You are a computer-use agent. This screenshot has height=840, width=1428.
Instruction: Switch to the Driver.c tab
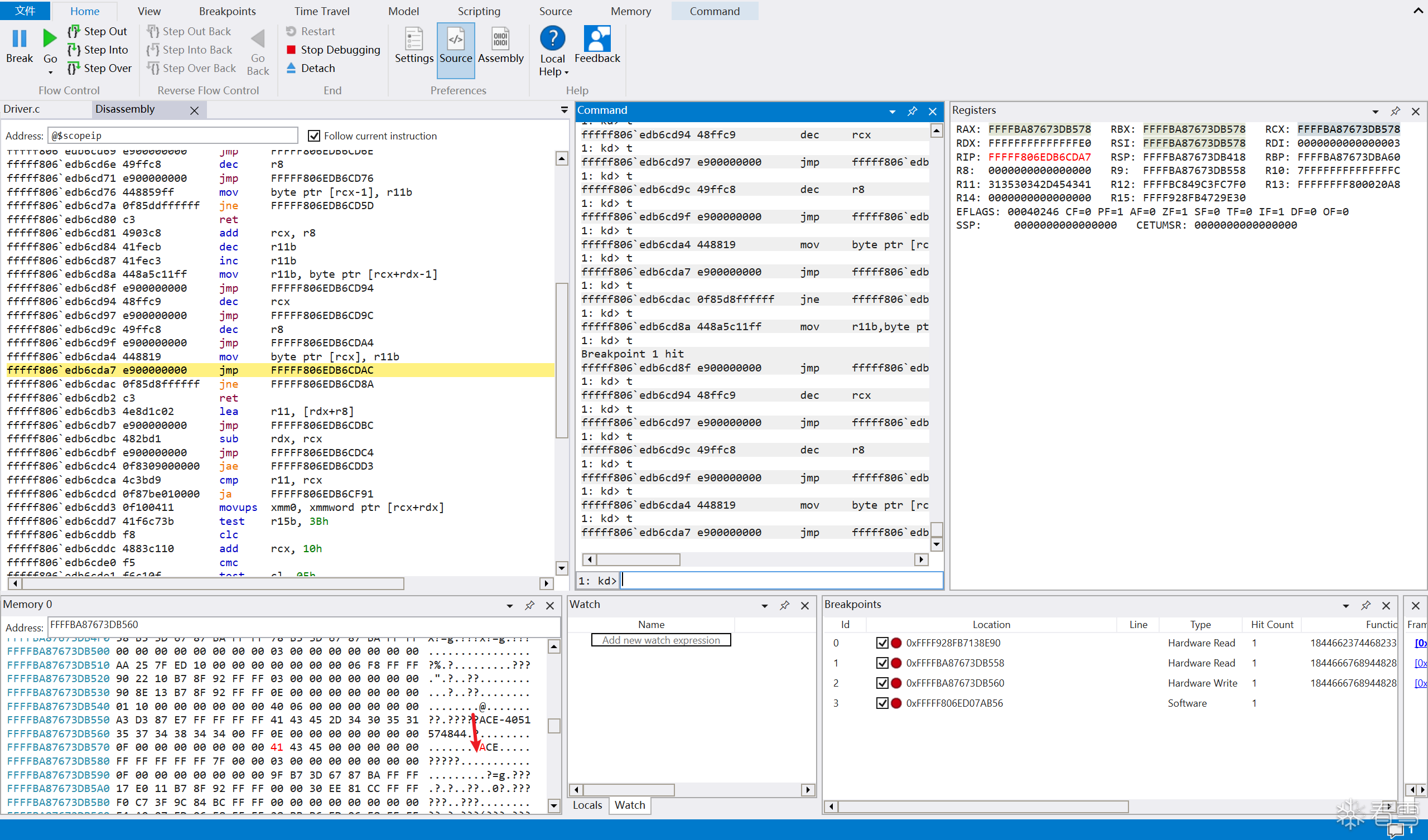(22, 109)
